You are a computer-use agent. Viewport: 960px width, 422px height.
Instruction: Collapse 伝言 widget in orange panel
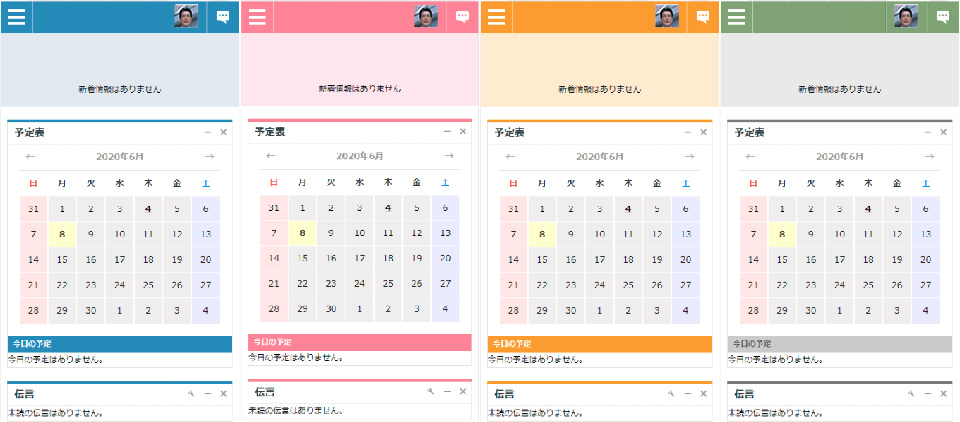click(x=688, y=394)
